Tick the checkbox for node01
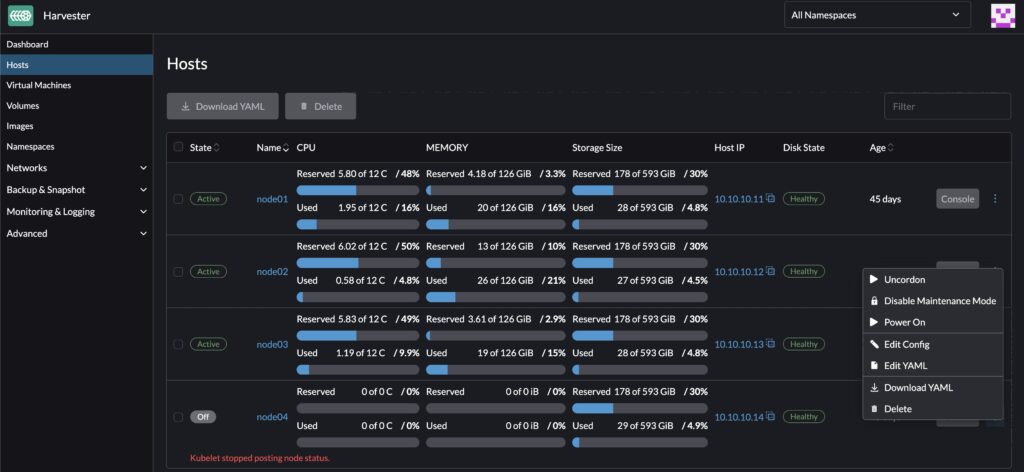The height and width of the screenshot is (472, 1024). (x=178, y=199)
